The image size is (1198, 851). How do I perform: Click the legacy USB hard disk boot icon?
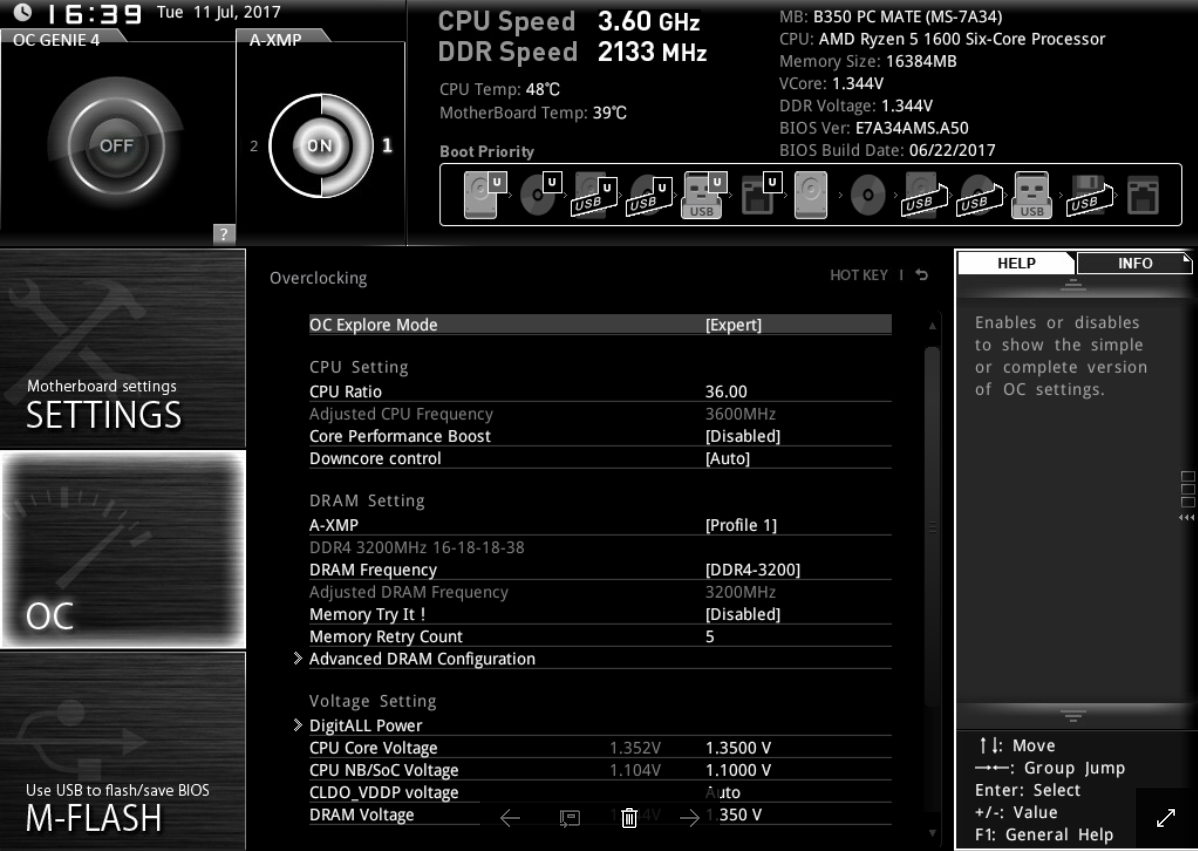point(925,196)
